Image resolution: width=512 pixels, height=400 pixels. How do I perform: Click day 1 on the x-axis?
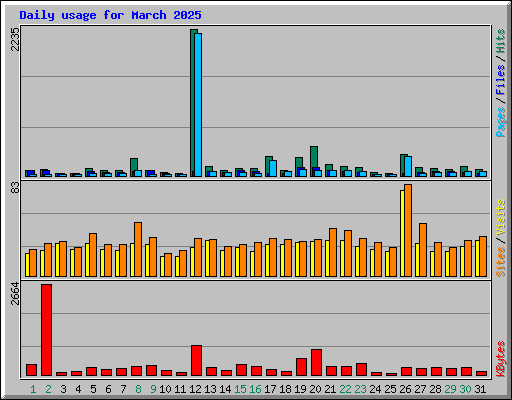[33, 389]
